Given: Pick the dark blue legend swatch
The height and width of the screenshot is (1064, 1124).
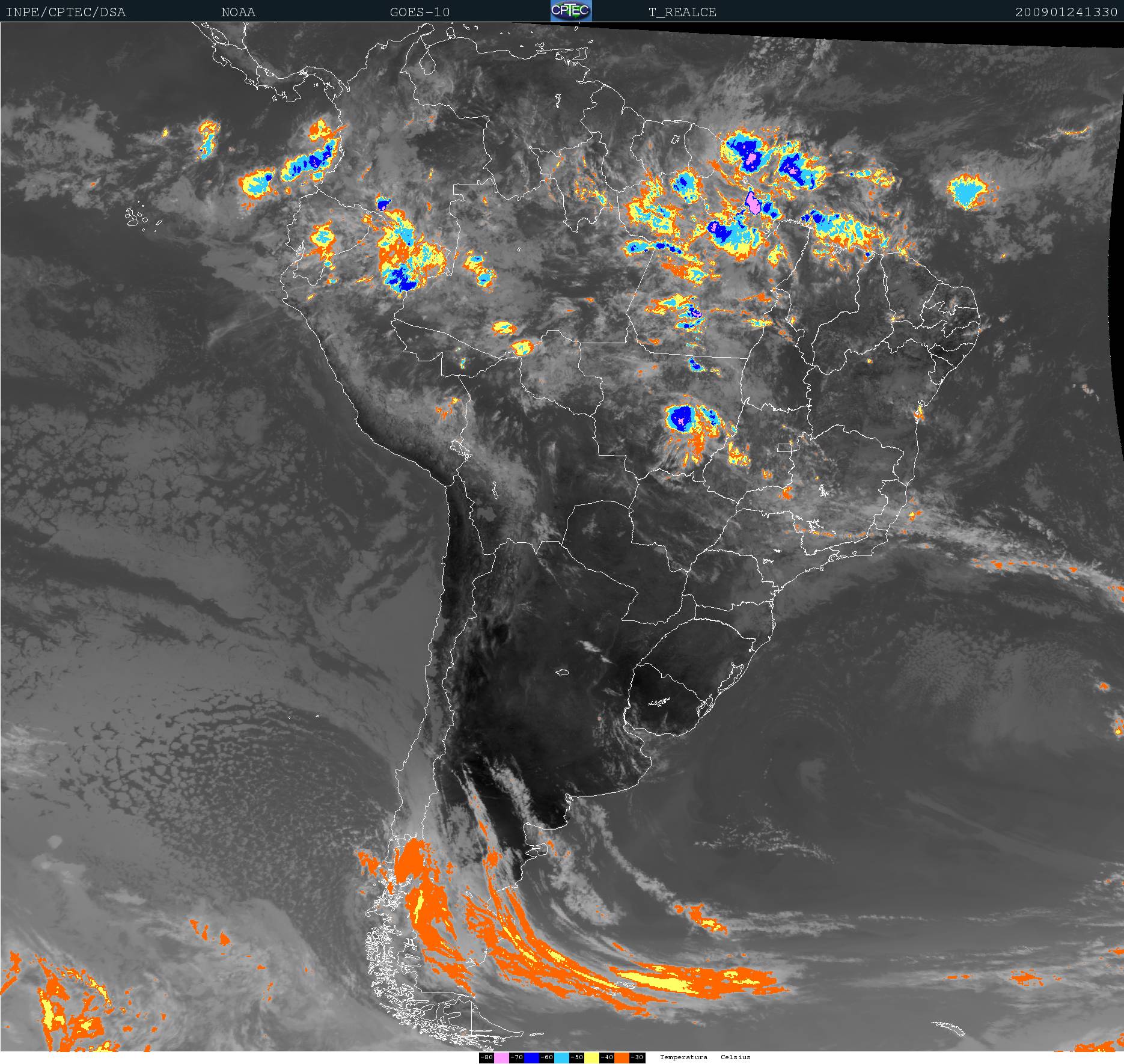Looking at the screenshot, I should pyautogui.click(x=531, y=1057).
